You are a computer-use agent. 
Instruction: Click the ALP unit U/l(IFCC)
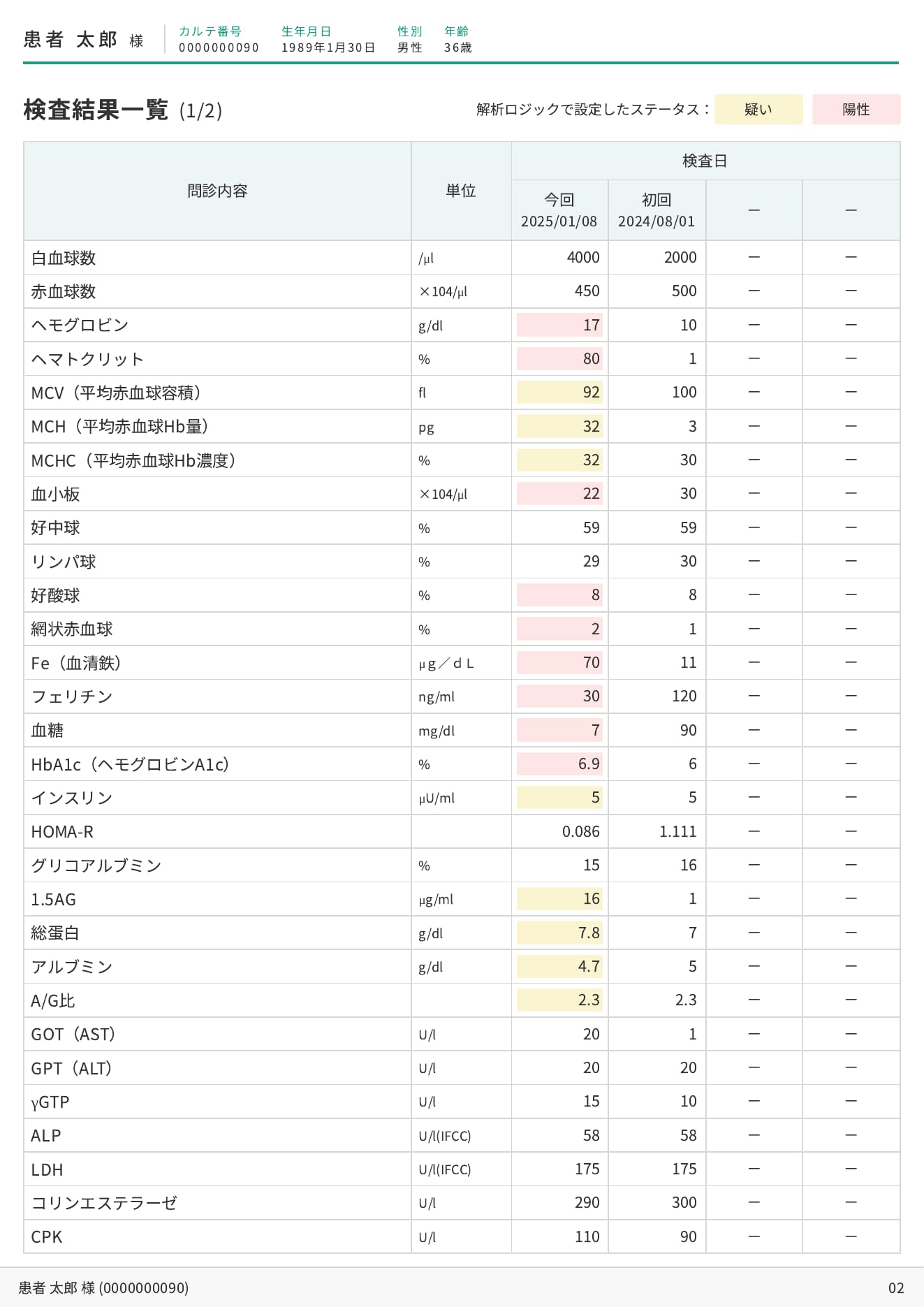click(445, 1136)
